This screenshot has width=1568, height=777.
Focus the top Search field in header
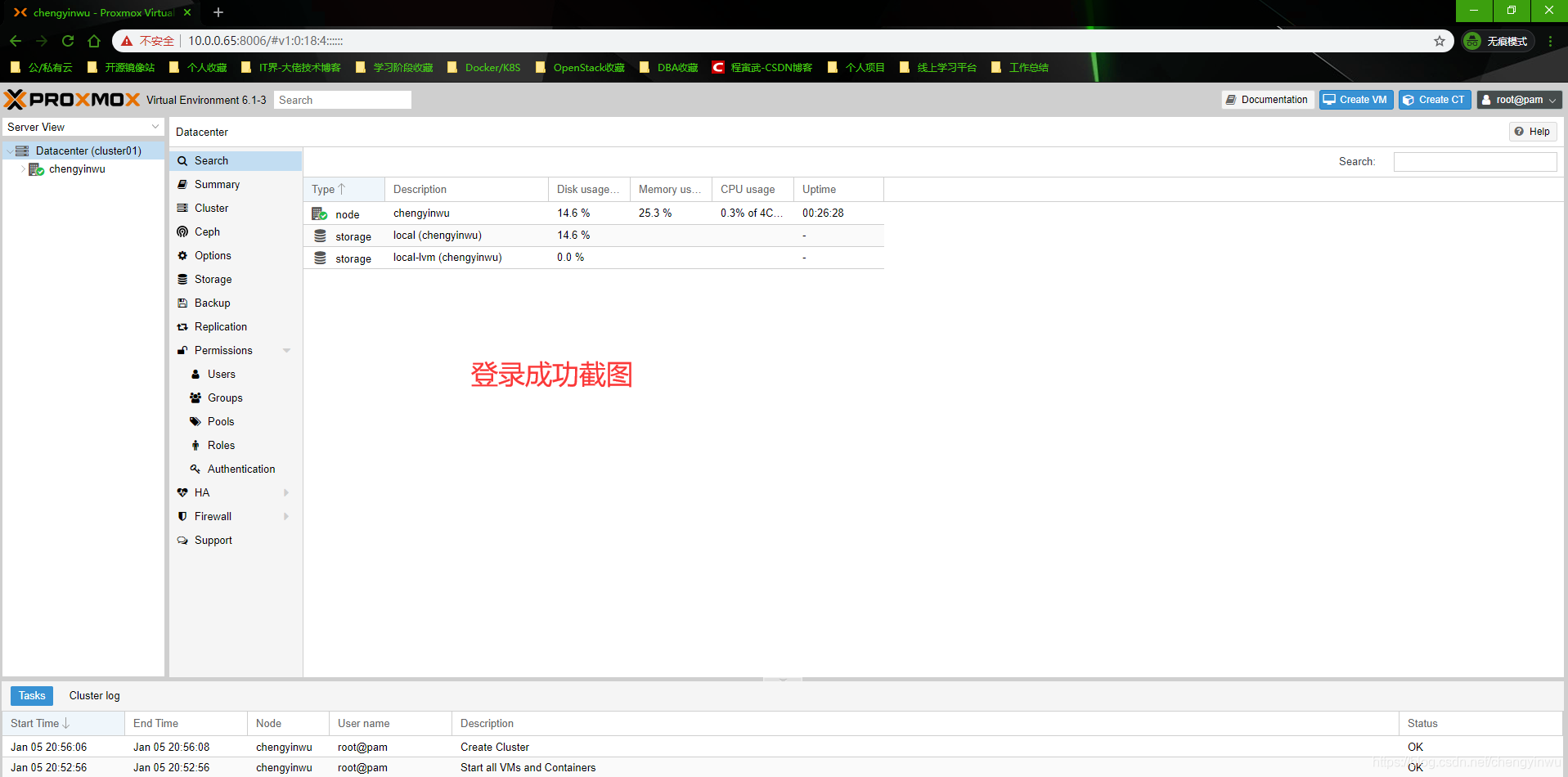pos(343,100)
